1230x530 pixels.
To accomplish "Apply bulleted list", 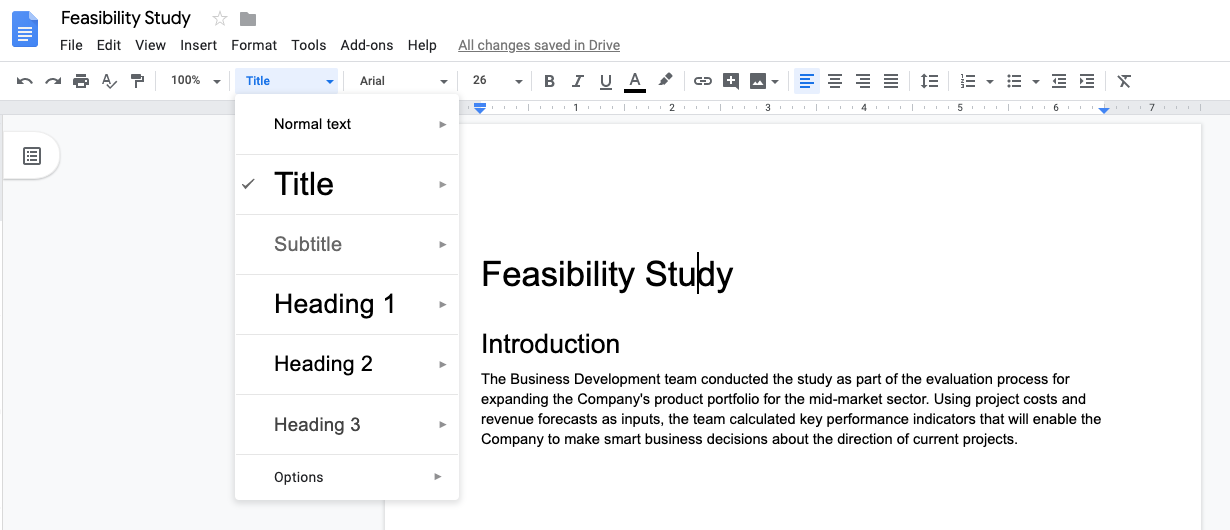I will point(1014,81).
